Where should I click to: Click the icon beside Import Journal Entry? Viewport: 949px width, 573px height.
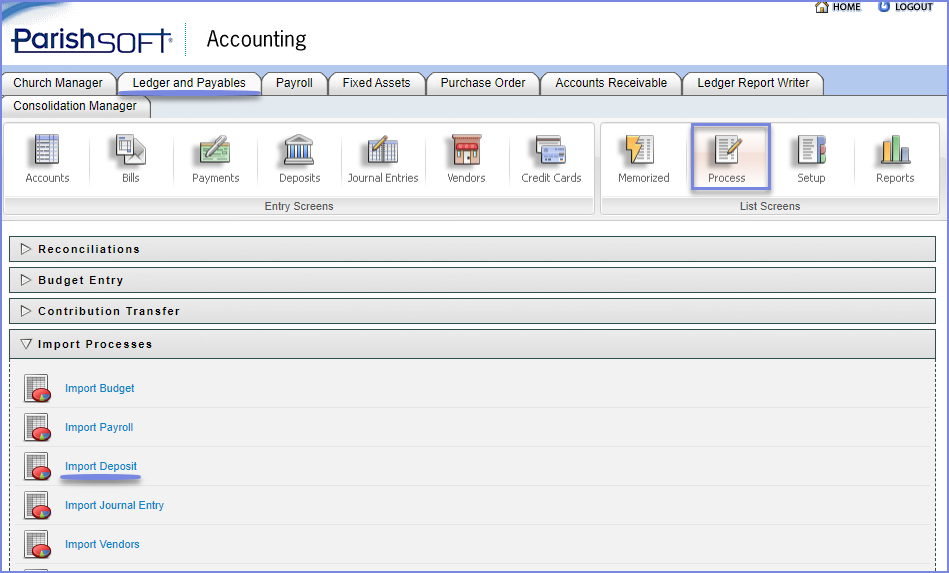coord(37,505)
